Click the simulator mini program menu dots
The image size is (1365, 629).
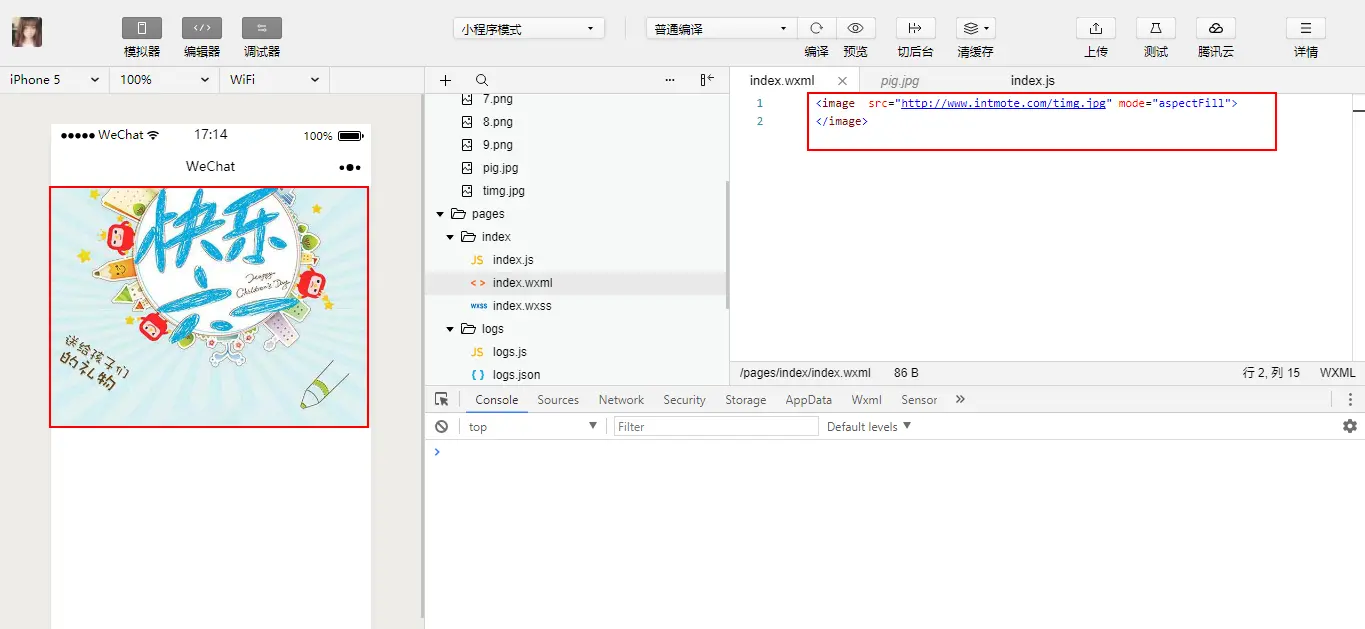click(x=350, y=167)
